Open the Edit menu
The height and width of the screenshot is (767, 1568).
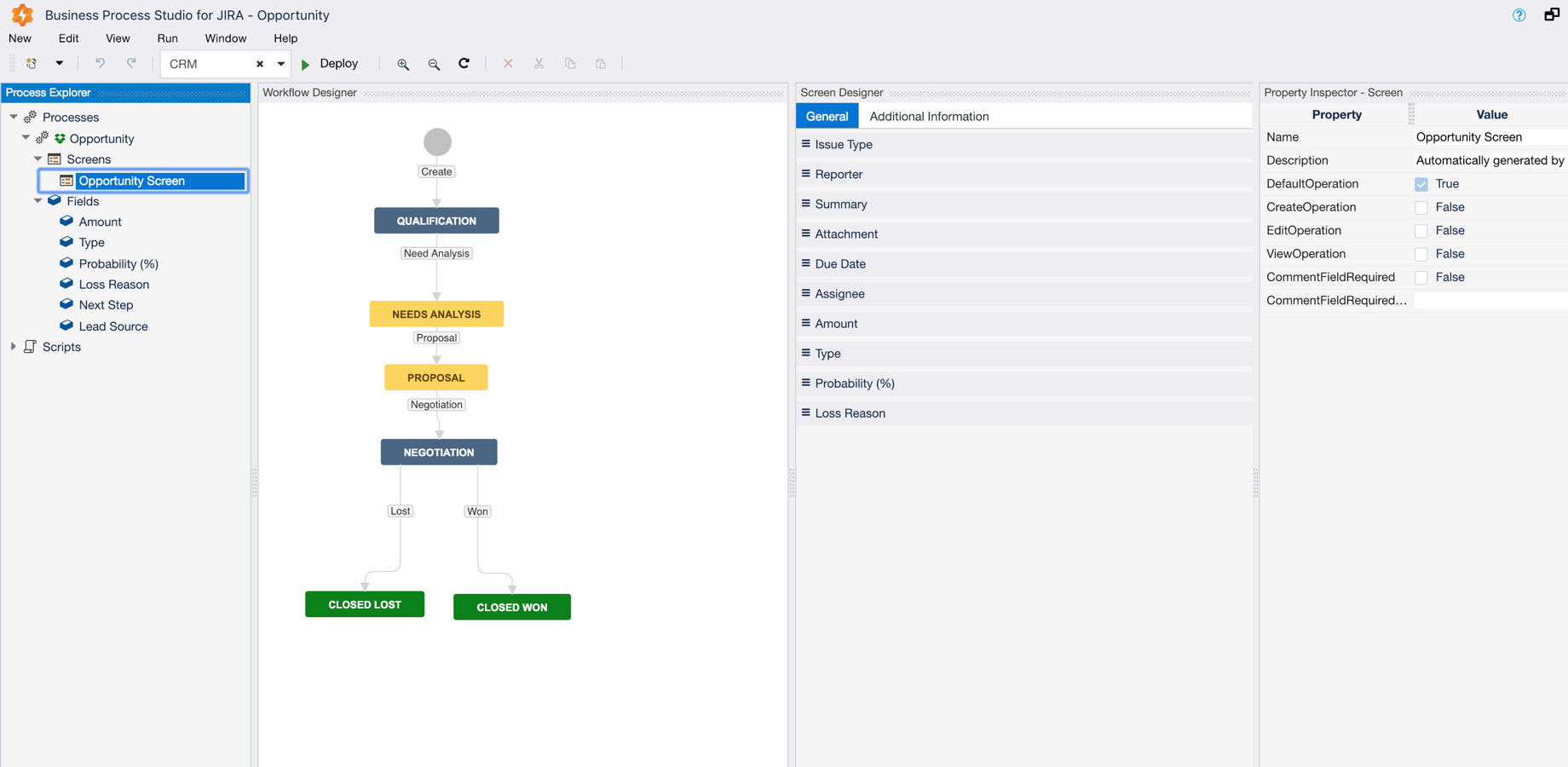(68, 38)
